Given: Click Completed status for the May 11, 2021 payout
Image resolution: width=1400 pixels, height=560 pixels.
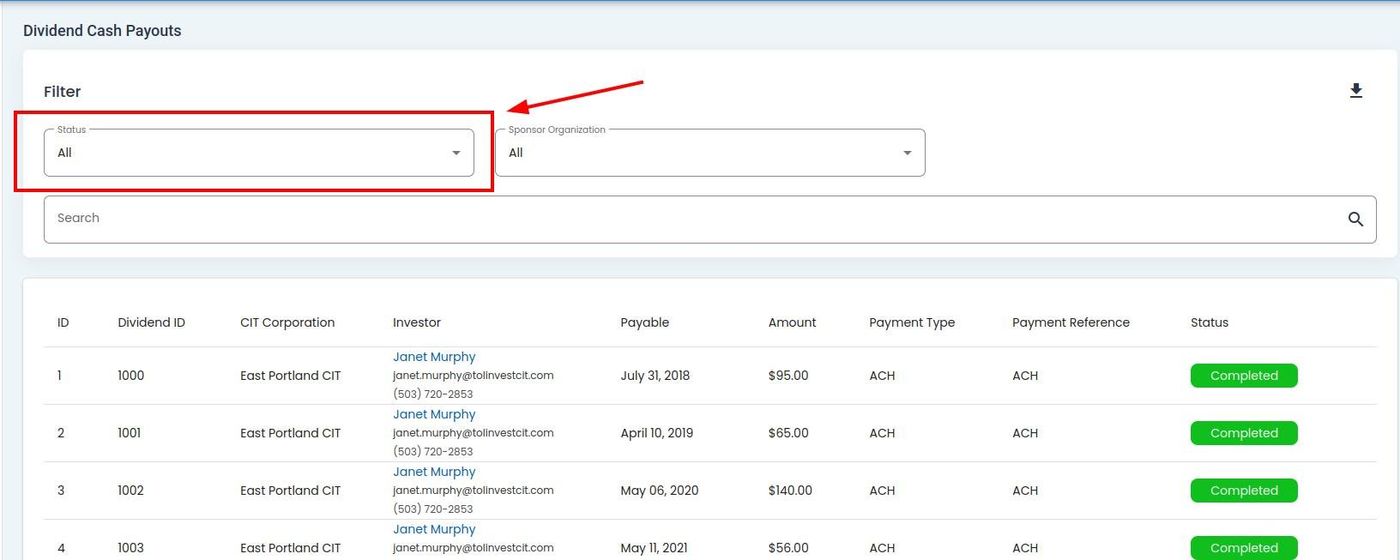Looking at the screenshot, I should click(1243, 548).
